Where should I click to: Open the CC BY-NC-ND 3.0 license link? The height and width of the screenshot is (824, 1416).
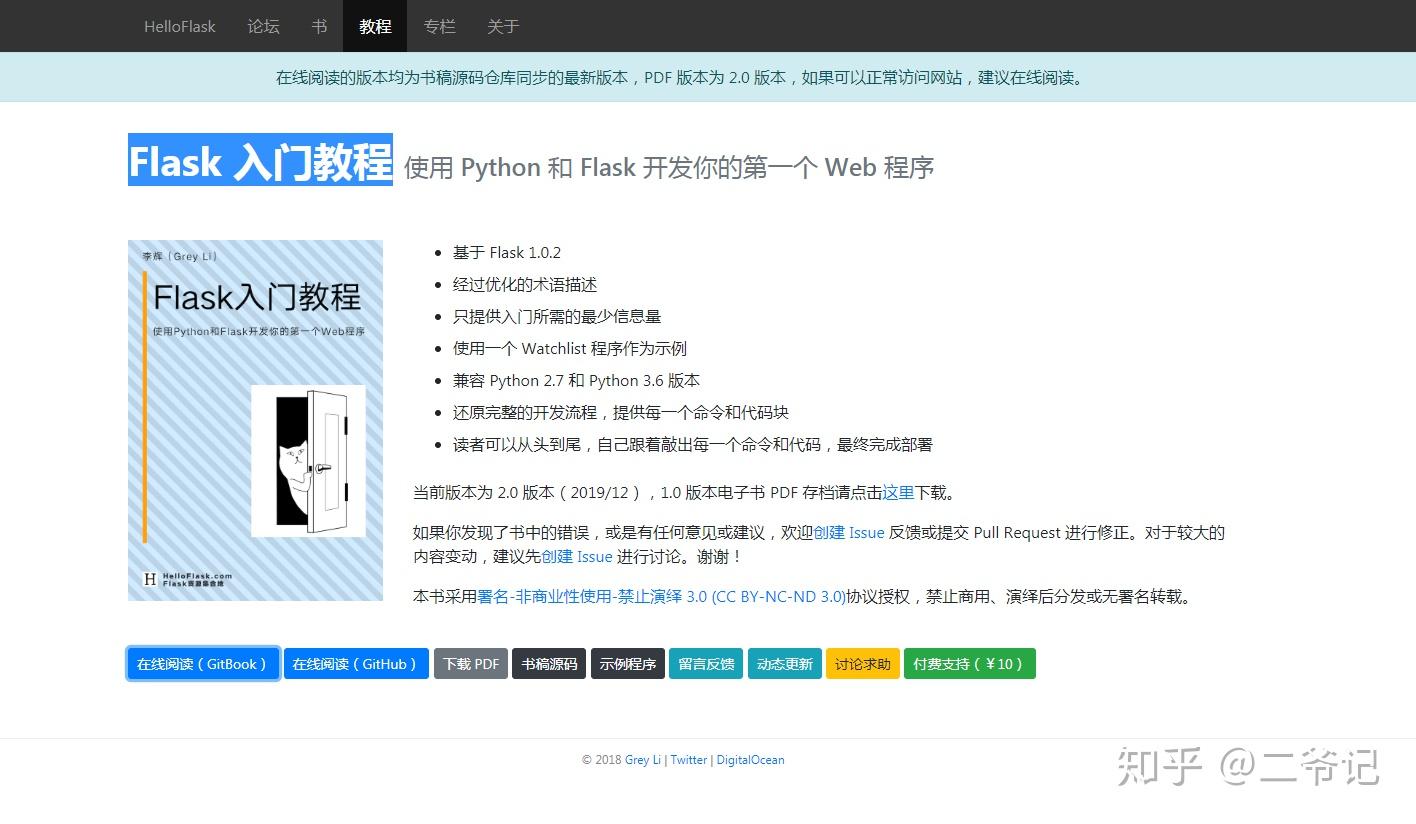pyautogui.click(x=662, y=597)
